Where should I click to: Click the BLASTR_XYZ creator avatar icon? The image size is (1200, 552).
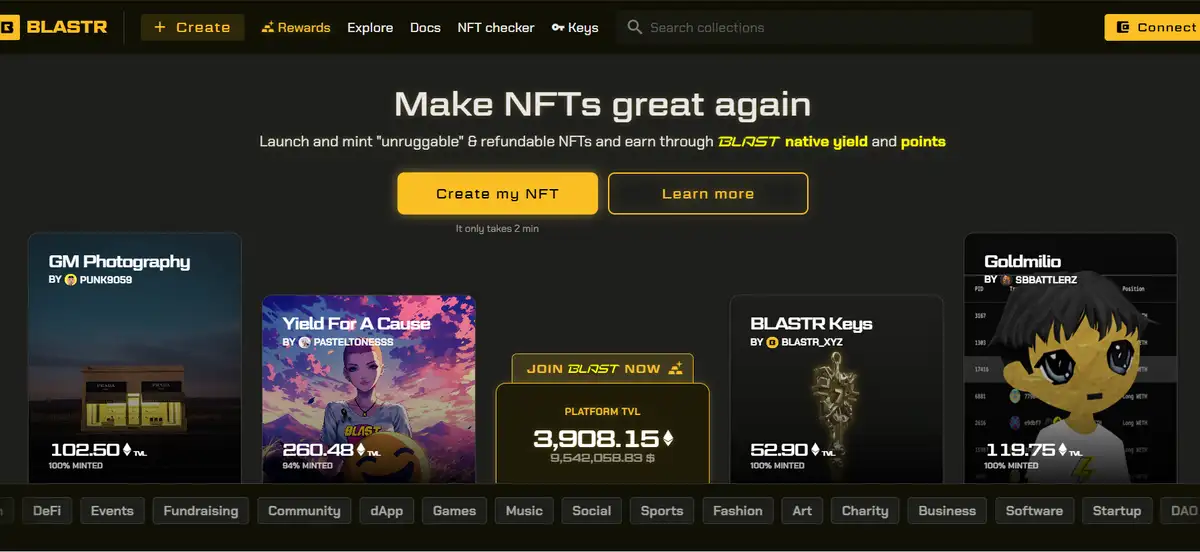tap(772, 342)
